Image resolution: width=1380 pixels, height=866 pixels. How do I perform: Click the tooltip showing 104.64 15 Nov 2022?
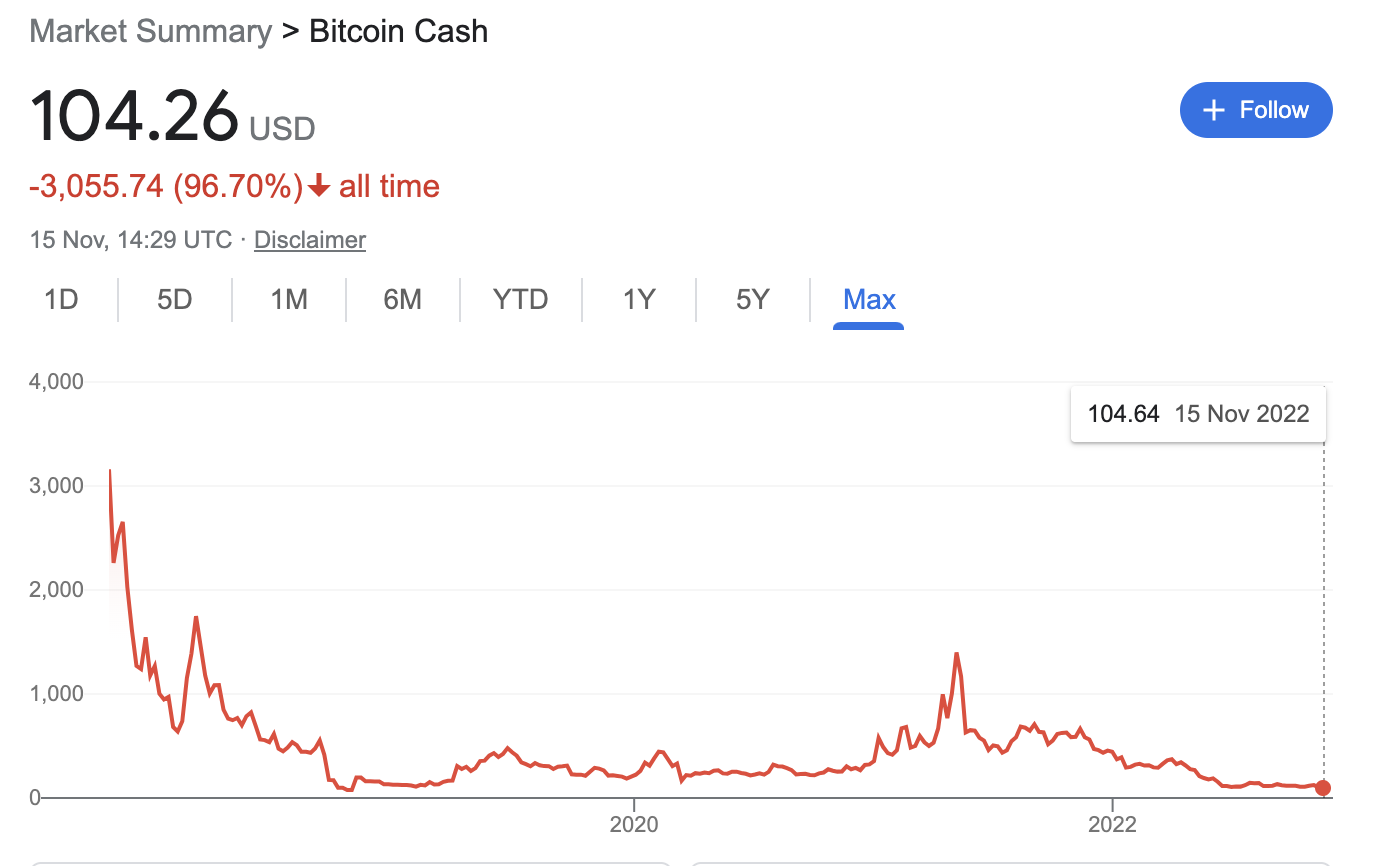coord(1197,413)
